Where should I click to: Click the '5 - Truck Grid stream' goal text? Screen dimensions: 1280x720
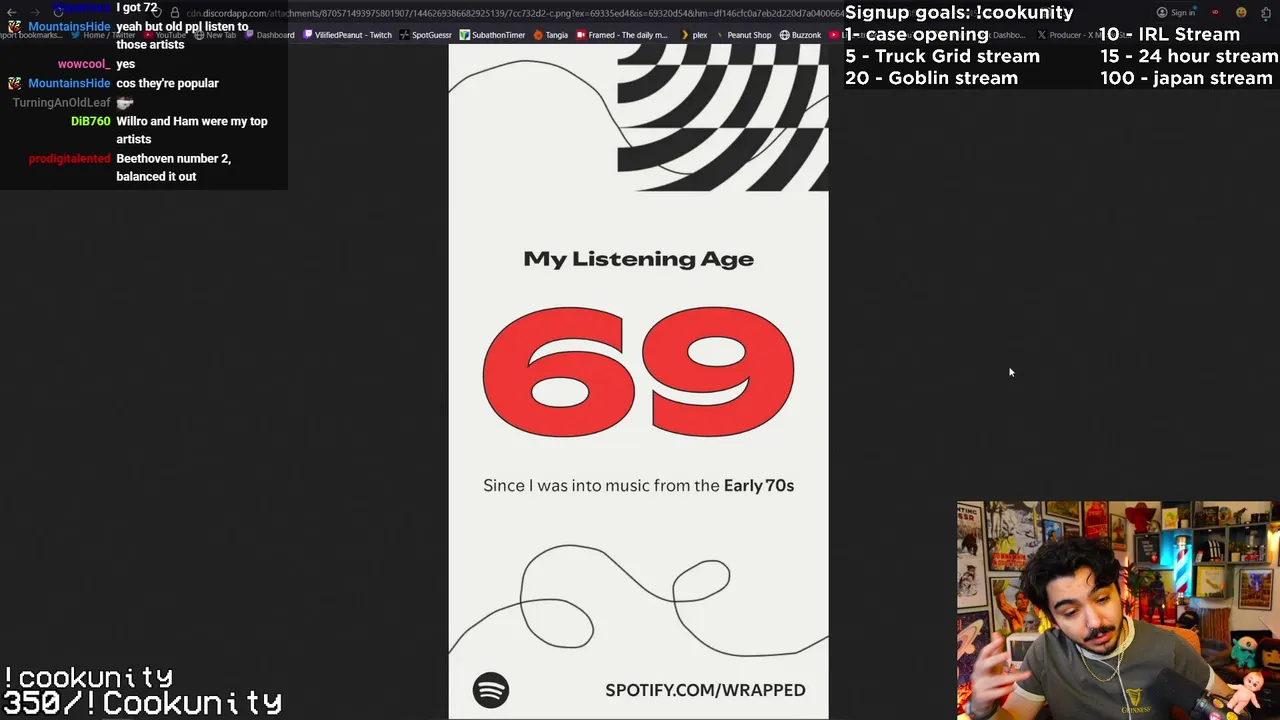point(942,56)
